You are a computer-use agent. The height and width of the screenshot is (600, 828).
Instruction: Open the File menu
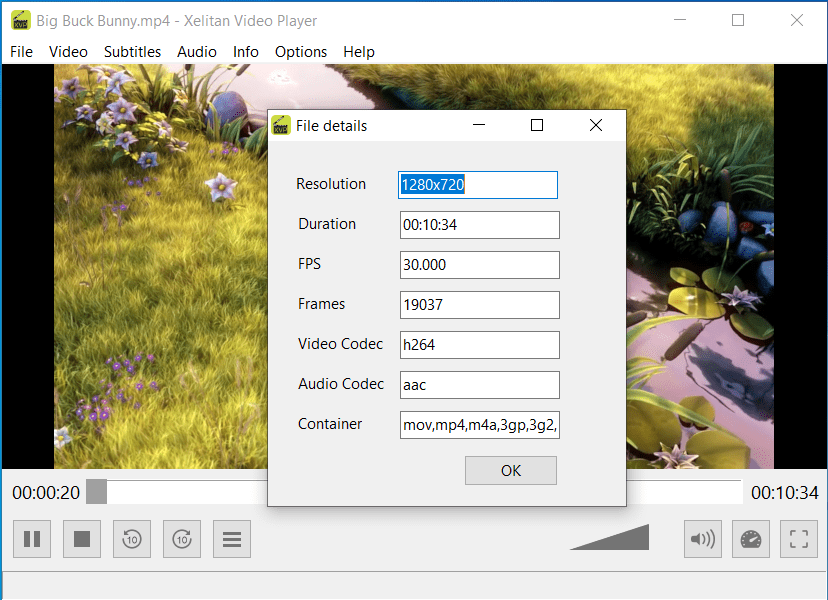coord(21,52)
